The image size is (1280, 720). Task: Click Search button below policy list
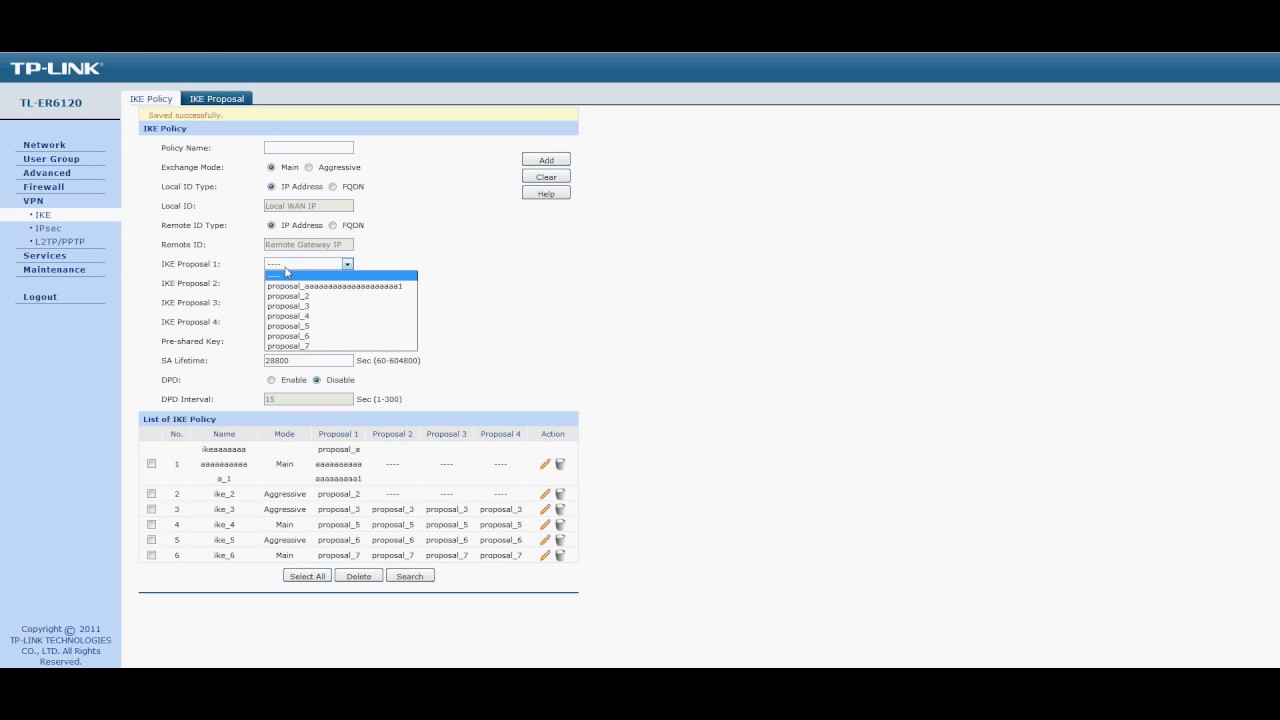point(410,576)
